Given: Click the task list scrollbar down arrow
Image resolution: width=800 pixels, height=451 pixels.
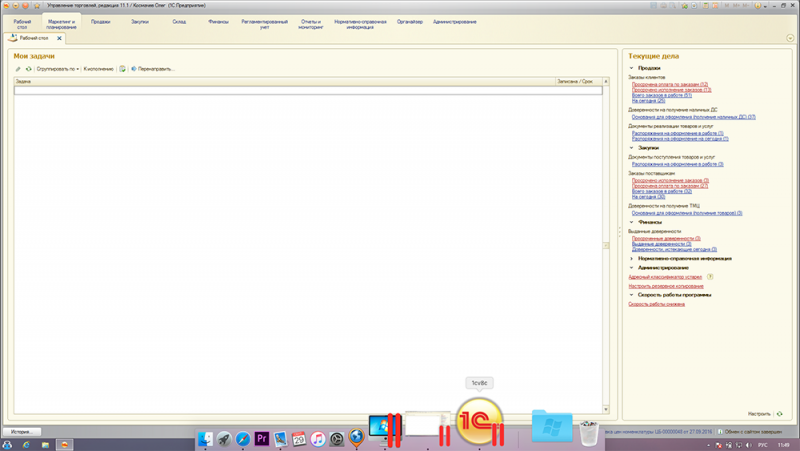Looking at the screenshot, I should click(606, 409).
